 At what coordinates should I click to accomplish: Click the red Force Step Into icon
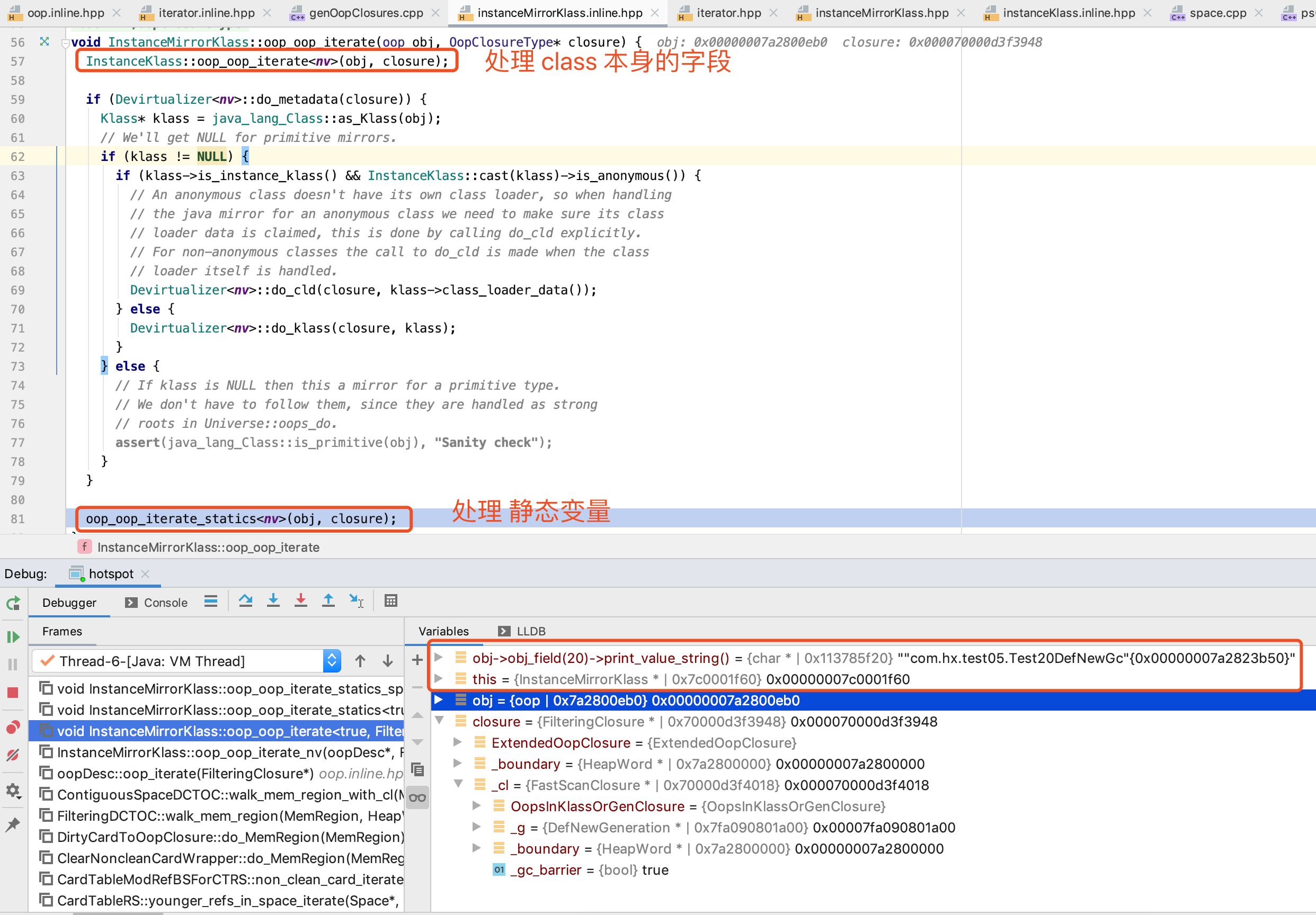coord(301,601)
